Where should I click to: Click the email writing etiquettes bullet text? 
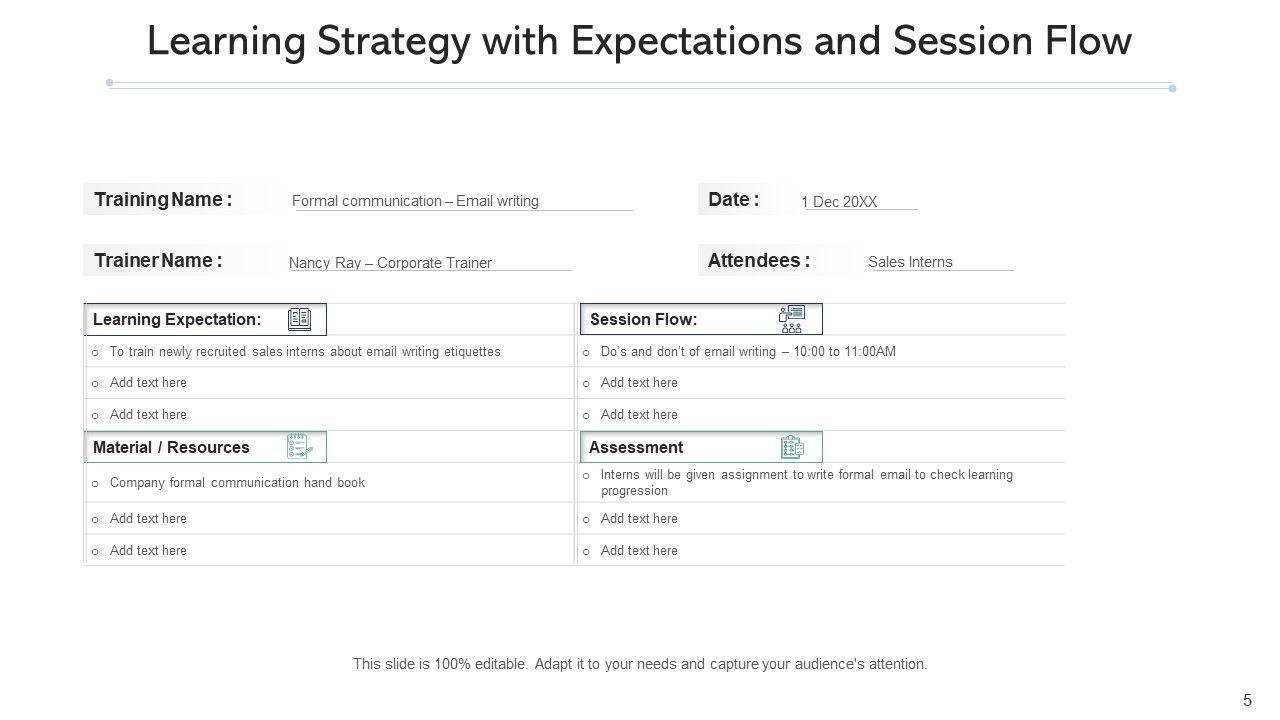coord(305,352)
